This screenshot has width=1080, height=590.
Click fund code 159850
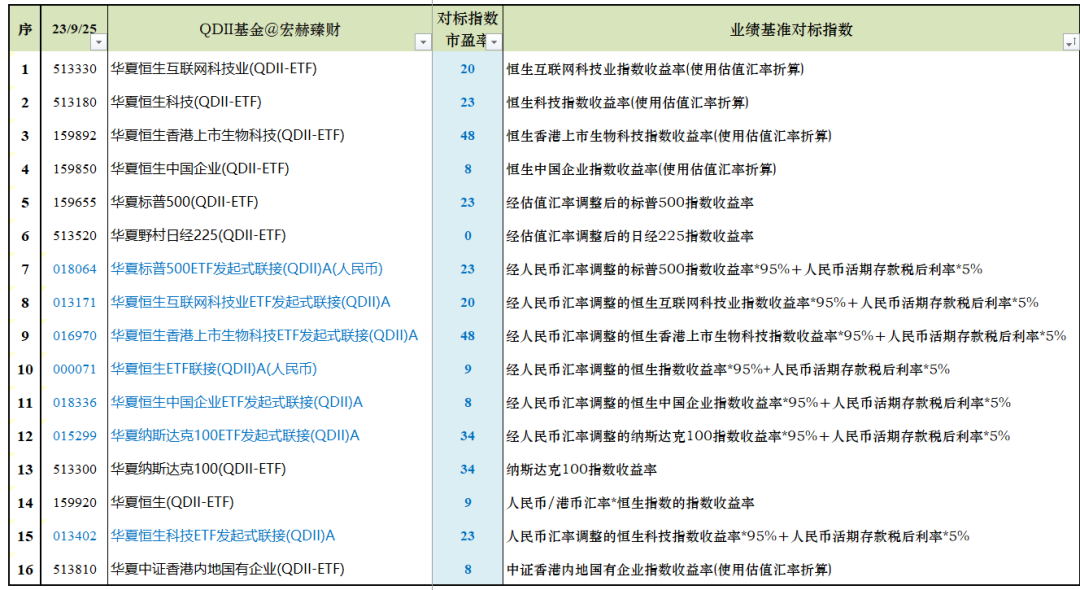[x=74, y=169]
